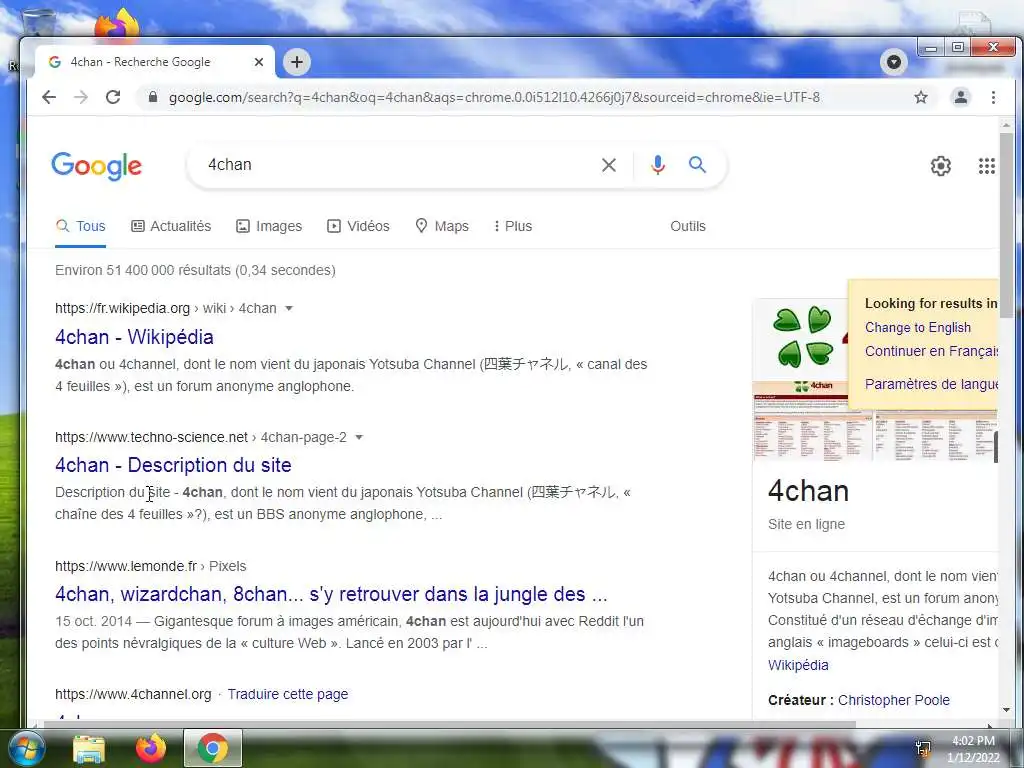Bookmark this page with the star icon
This screenshot has height=768, width=1024.
(x=921, y=97)
